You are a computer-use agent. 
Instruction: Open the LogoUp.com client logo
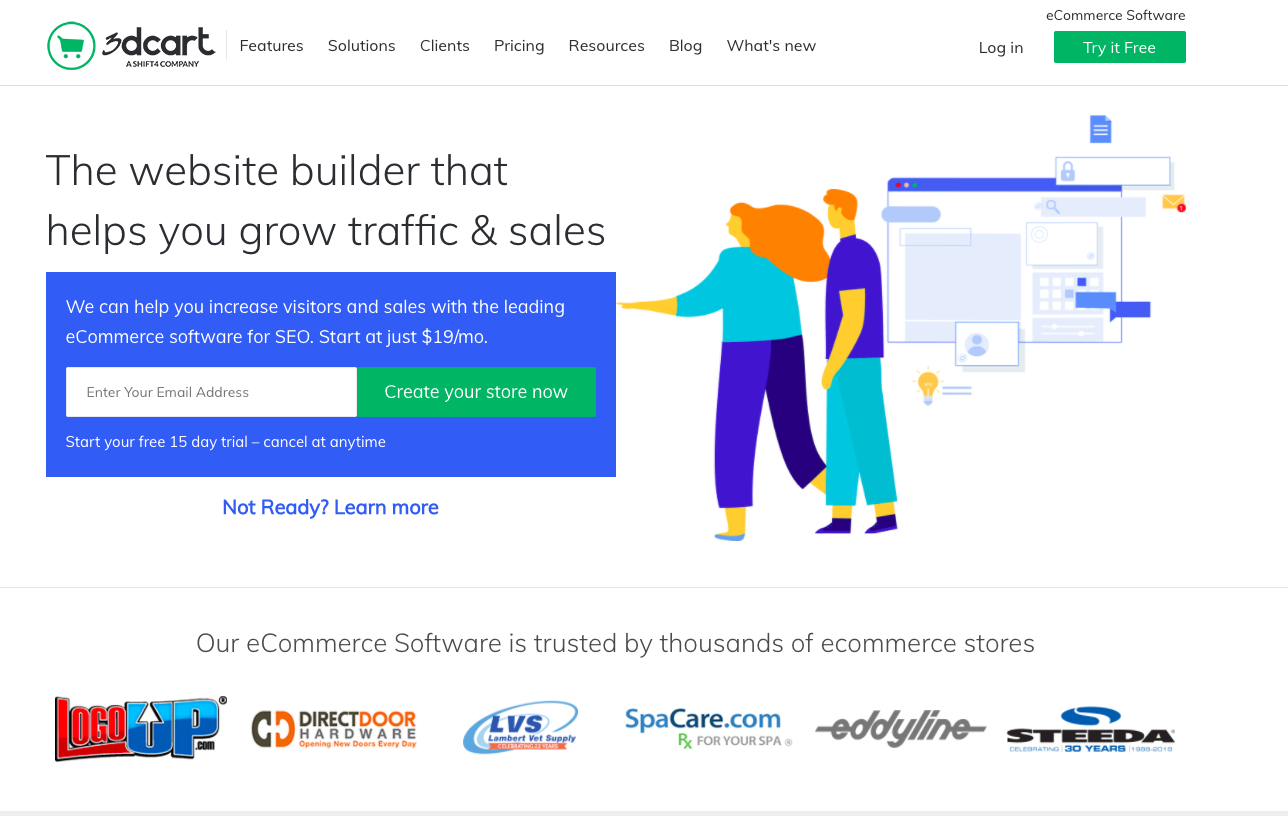(x=141, y=729)
